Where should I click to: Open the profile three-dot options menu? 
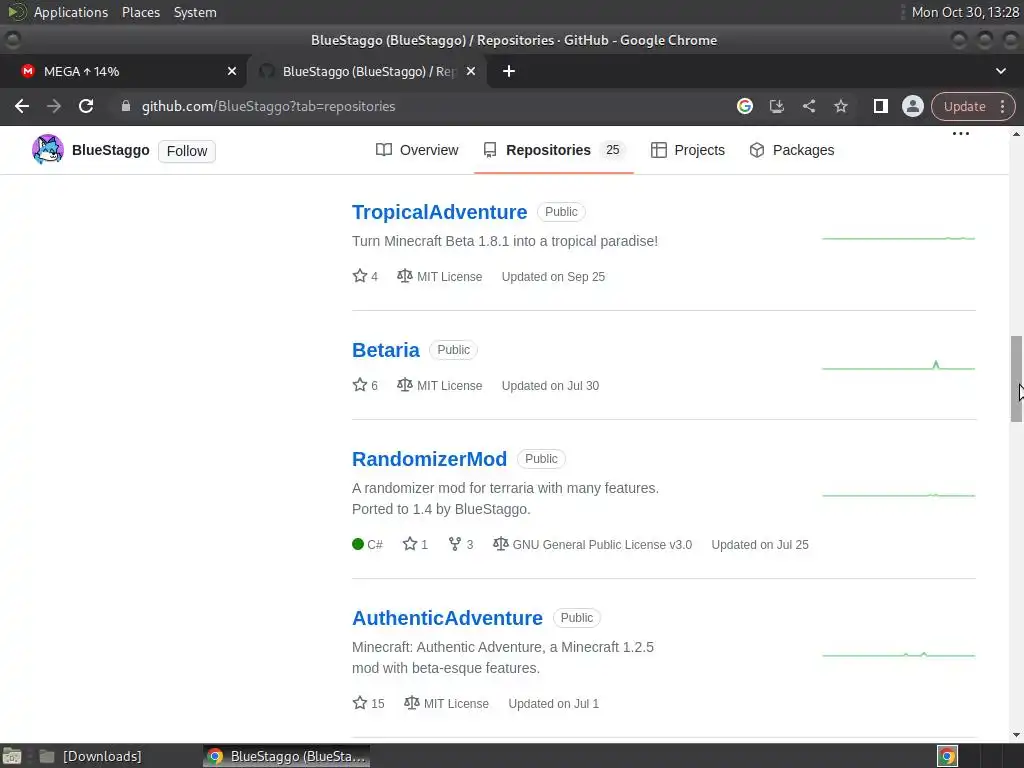[961, 134]
